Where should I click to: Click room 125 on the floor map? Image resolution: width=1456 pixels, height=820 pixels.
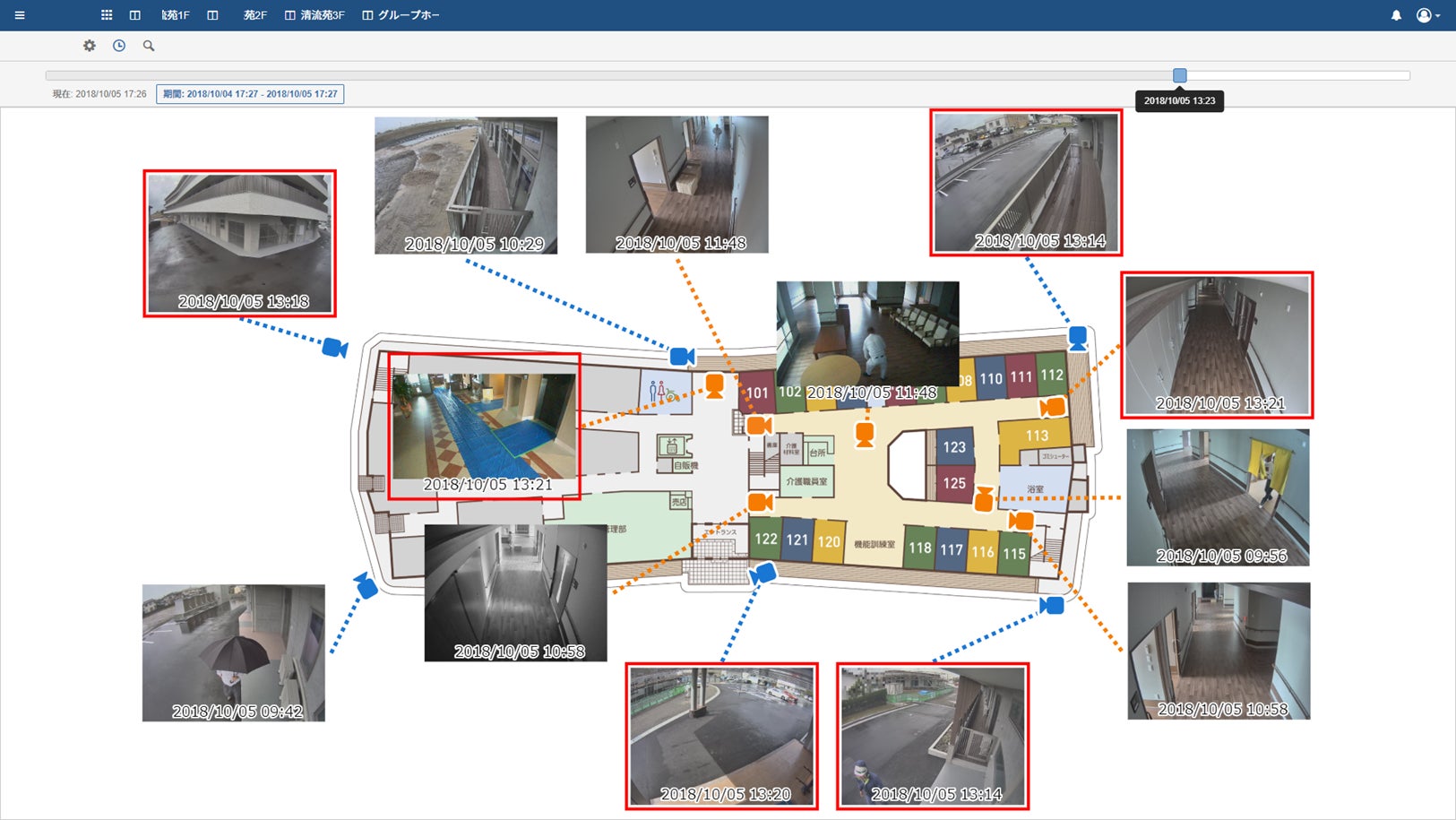click(x=954, y=484)
